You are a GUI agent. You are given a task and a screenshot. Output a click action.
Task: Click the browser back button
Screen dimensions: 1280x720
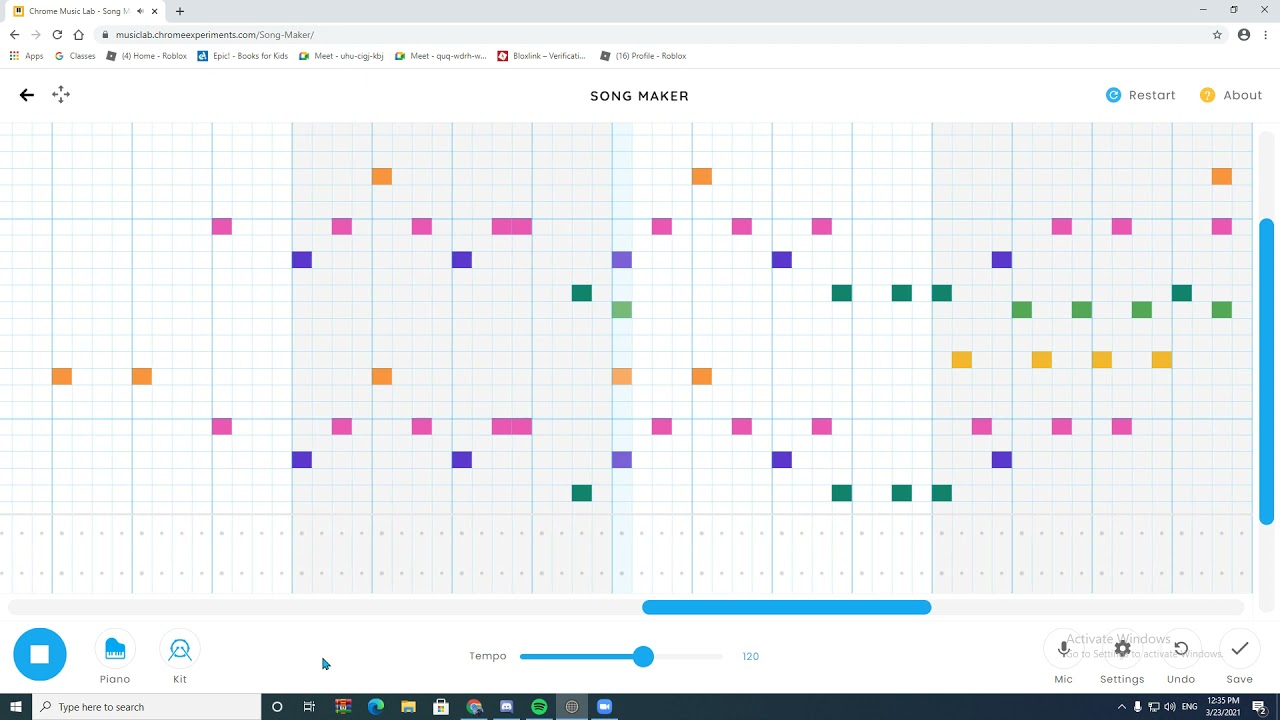[x=14, y=34]
